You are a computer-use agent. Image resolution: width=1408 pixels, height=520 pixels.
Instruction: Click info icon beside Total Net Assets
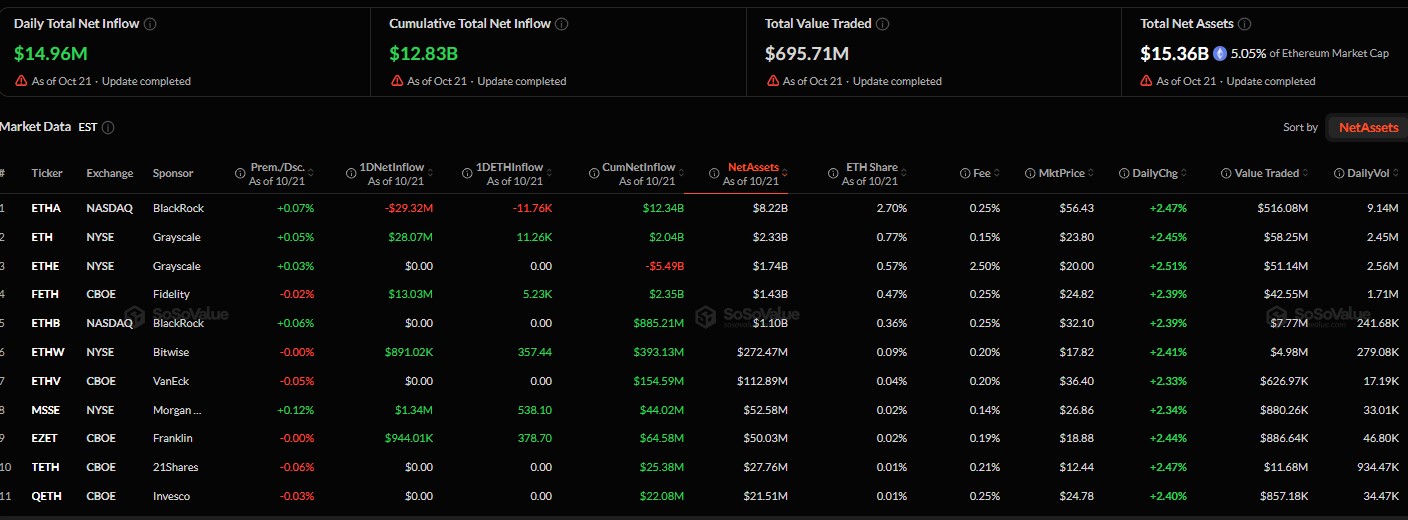[x=1245, y=24]
